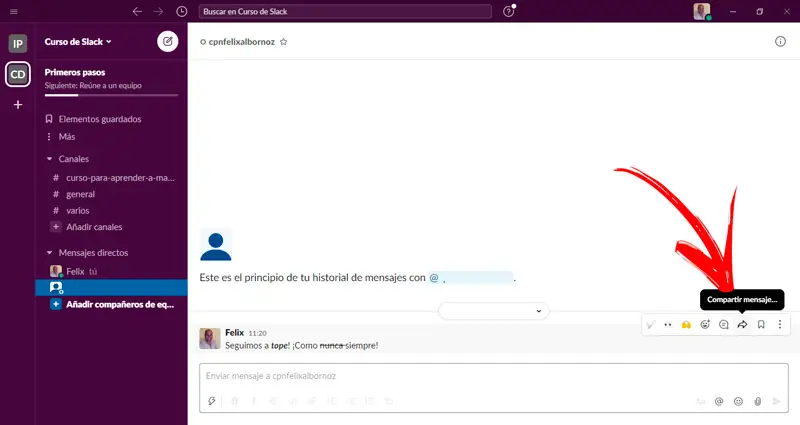This screenshot has height=425, width=800.
Task: Open the add reaction emoji picker
Action: (705, 324)
